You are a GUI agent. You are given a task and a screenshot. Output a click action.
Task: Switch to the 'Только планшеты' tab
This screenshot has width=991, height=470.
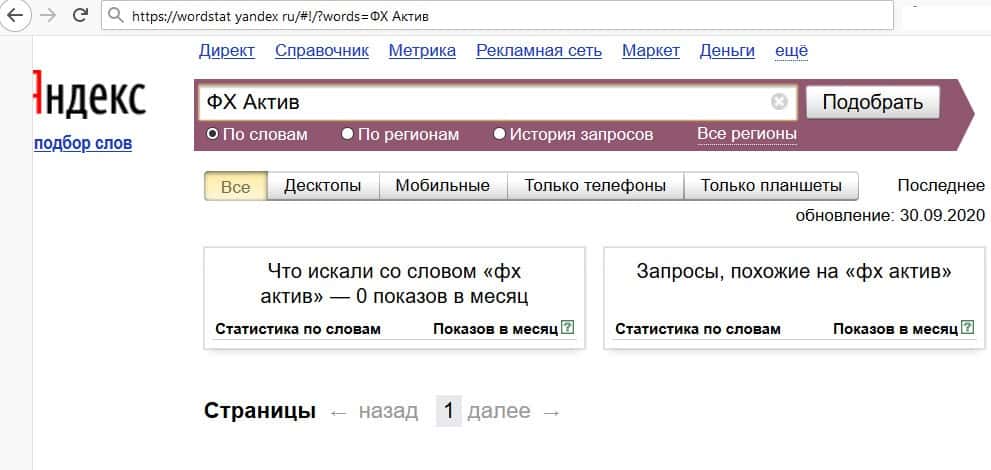pos(771,186)
